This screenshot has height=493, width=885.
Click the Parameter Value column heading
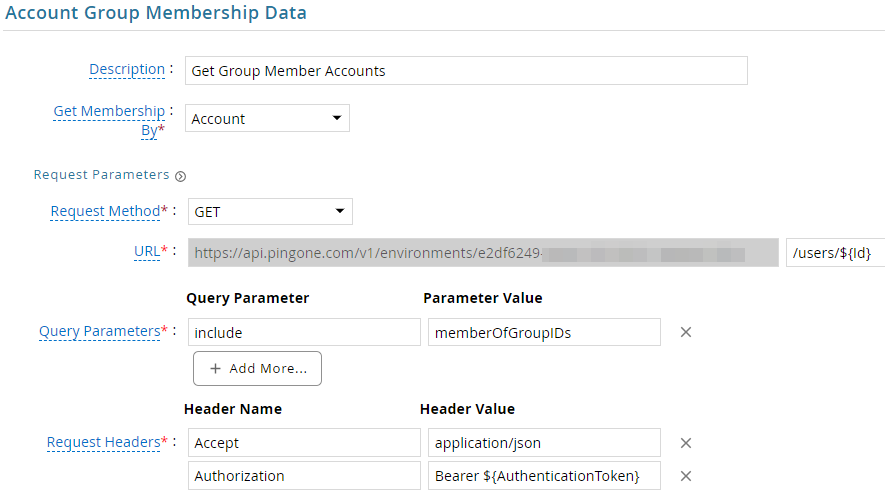483,298
